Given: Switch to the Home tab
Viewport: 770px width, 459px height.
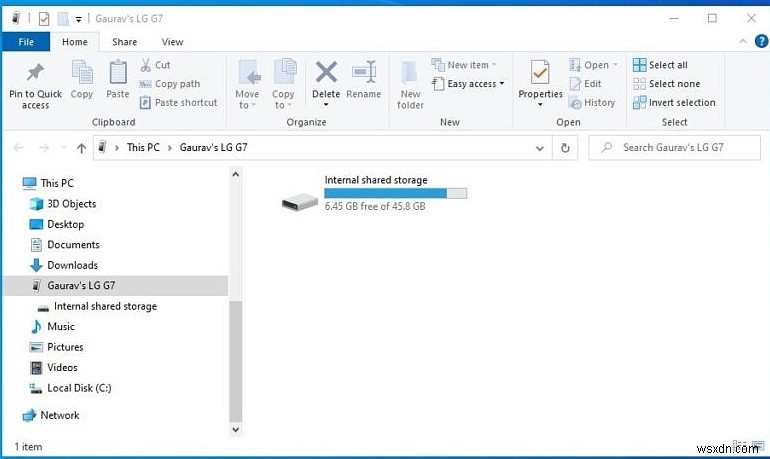Looking at the screenshot, I should (75, 42).
